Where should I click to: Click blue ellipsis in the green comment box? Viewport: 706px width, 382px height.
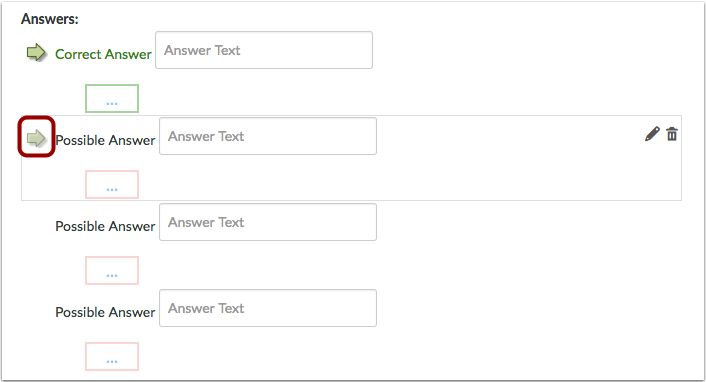pos(112,104)
